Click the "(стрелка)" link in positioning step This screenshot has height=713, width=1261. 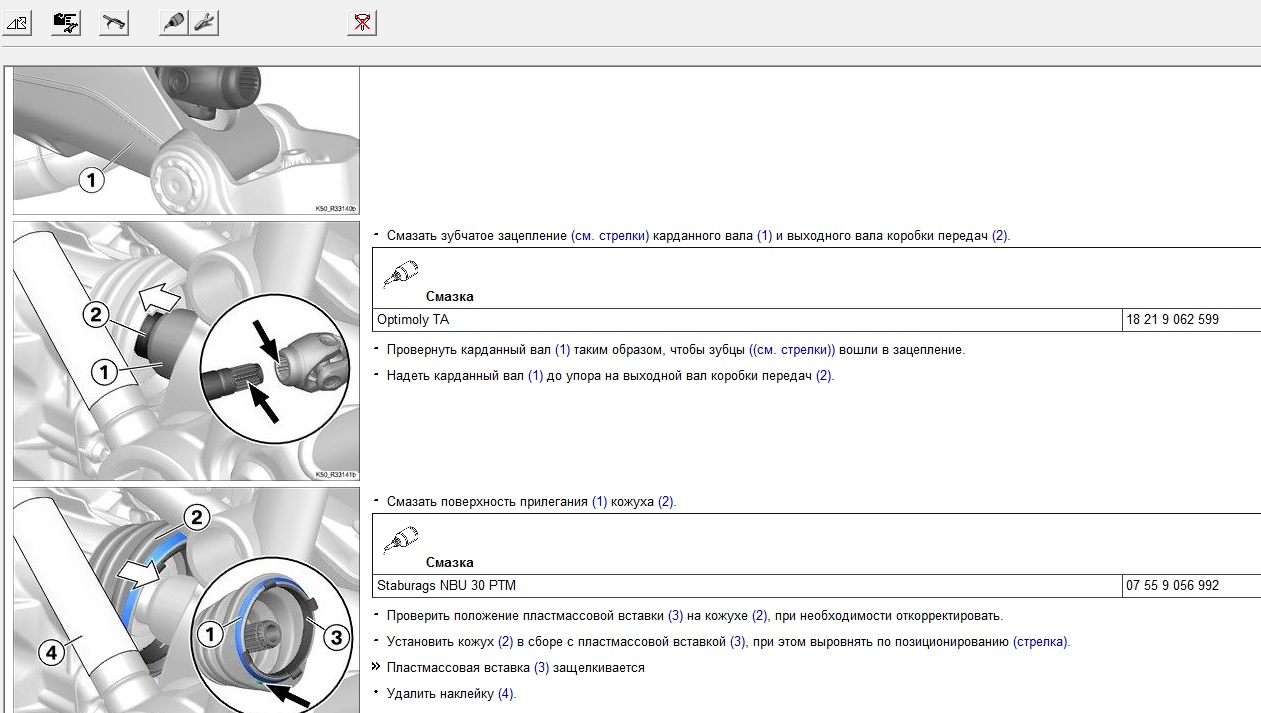(x=1040, y=642)
